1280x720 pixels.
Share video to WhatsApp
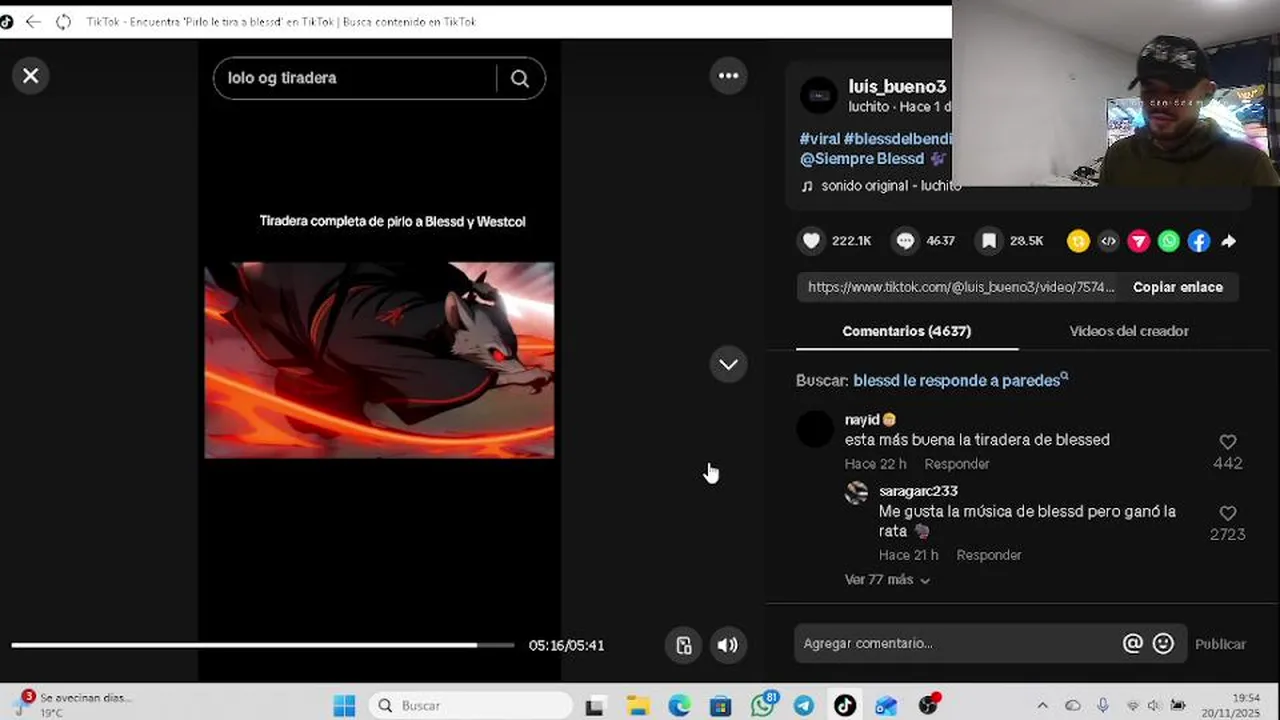[1169, 241]
